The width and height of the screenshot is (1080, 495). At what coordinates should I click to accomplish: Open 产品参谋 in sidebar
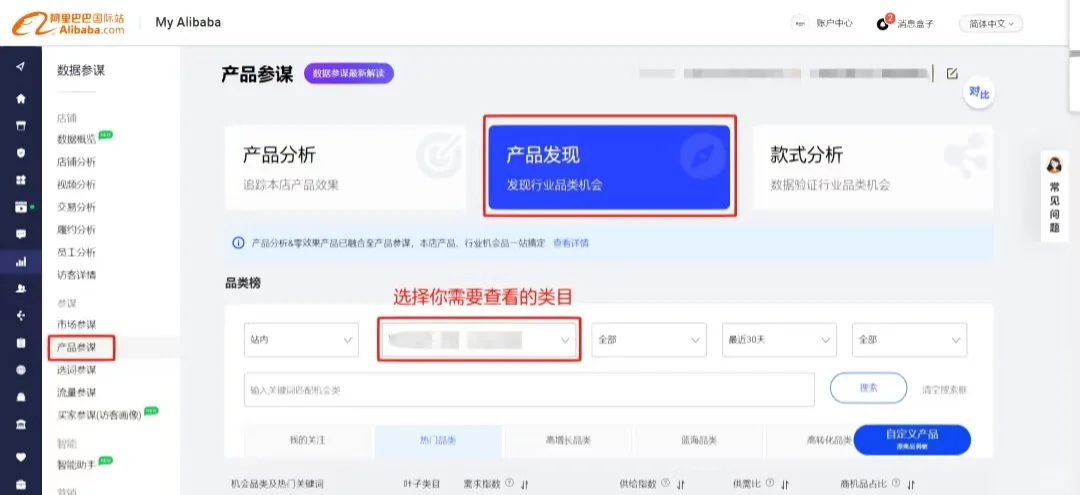[76, 347]
